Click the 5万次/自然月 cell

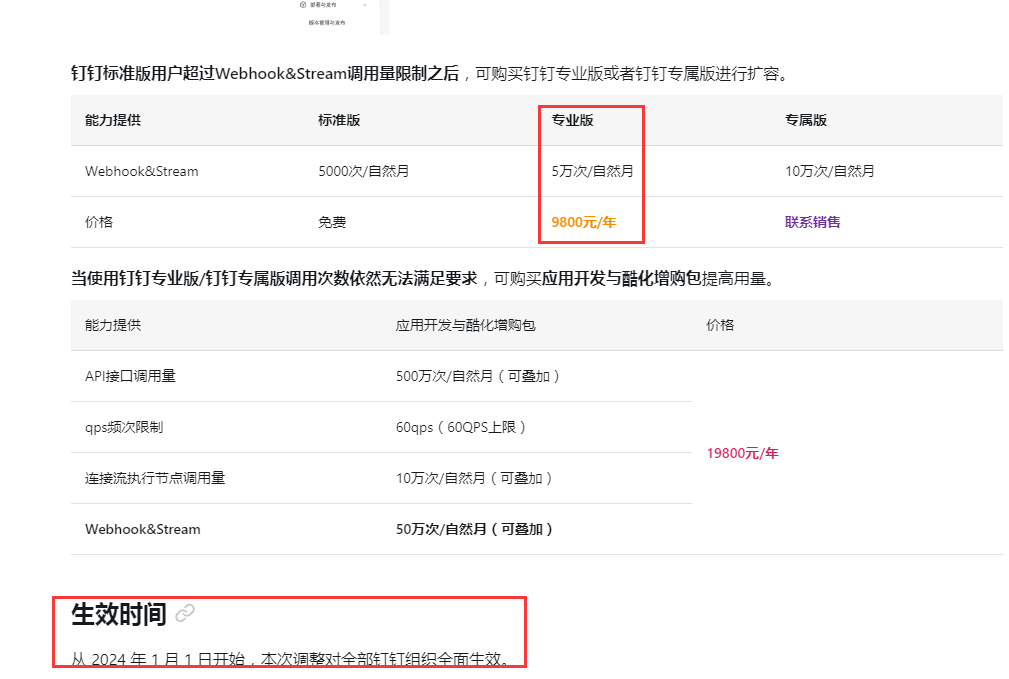click(592, 171)
